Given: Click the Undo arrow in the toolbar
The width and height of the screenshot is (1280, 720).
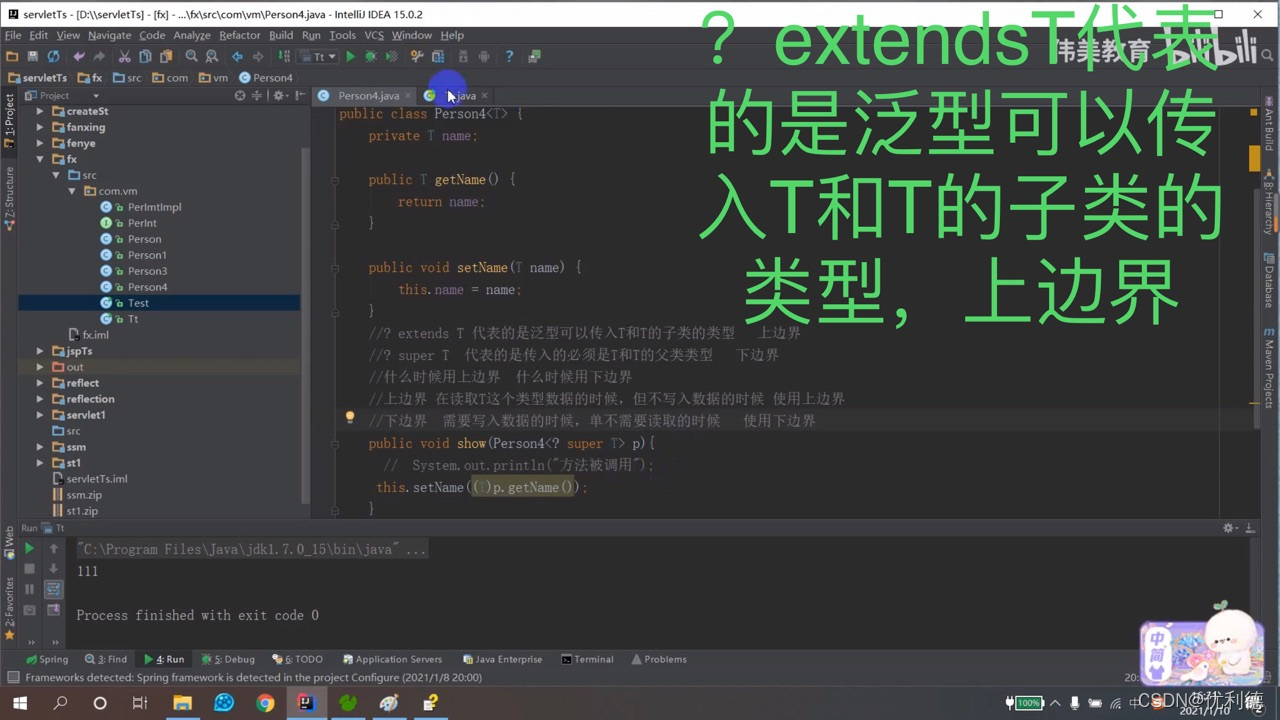Looking at the screenshot, I should tap(81, 56).
